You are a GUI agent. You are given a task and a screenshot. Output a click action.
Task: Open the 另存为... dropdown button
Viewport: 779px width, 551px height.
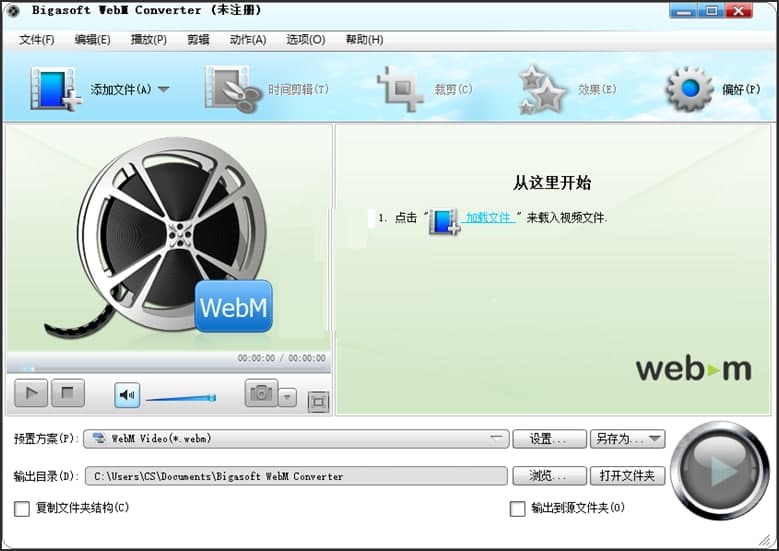[627, 439]
